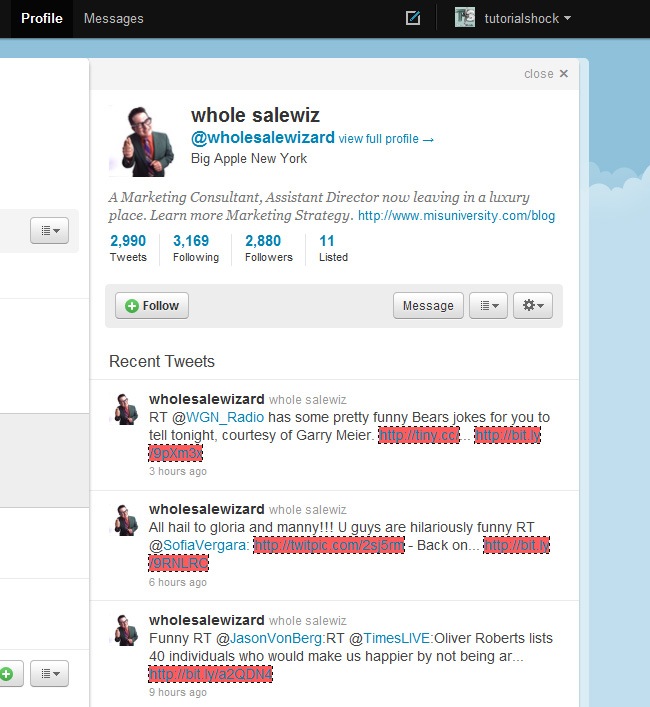The image size is (650, 707).
Task: Click the green plus follow button in the left panel
Action: (x=8, y=674)
